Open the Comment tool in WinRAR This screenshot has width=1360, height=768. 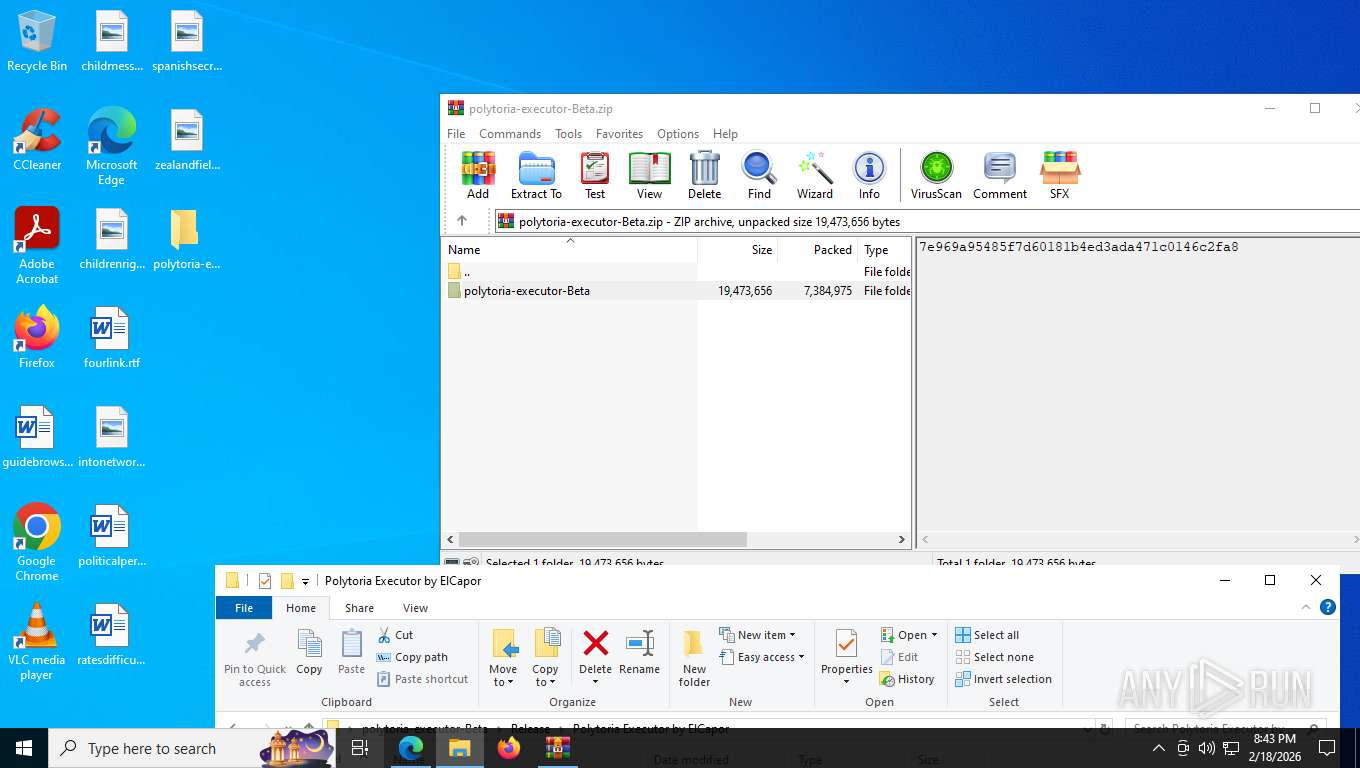click(x=1000, y=175)
